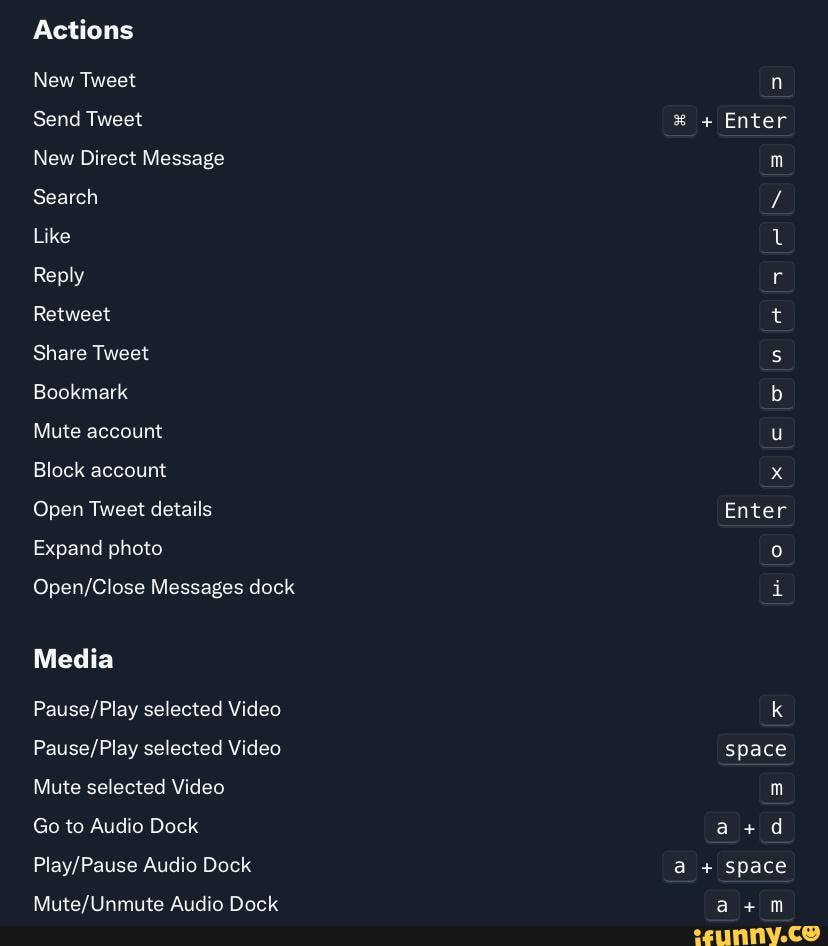Click the 'l' key badge for Like
This screenshot has height=946, width=828.
[x=776, y=238]
